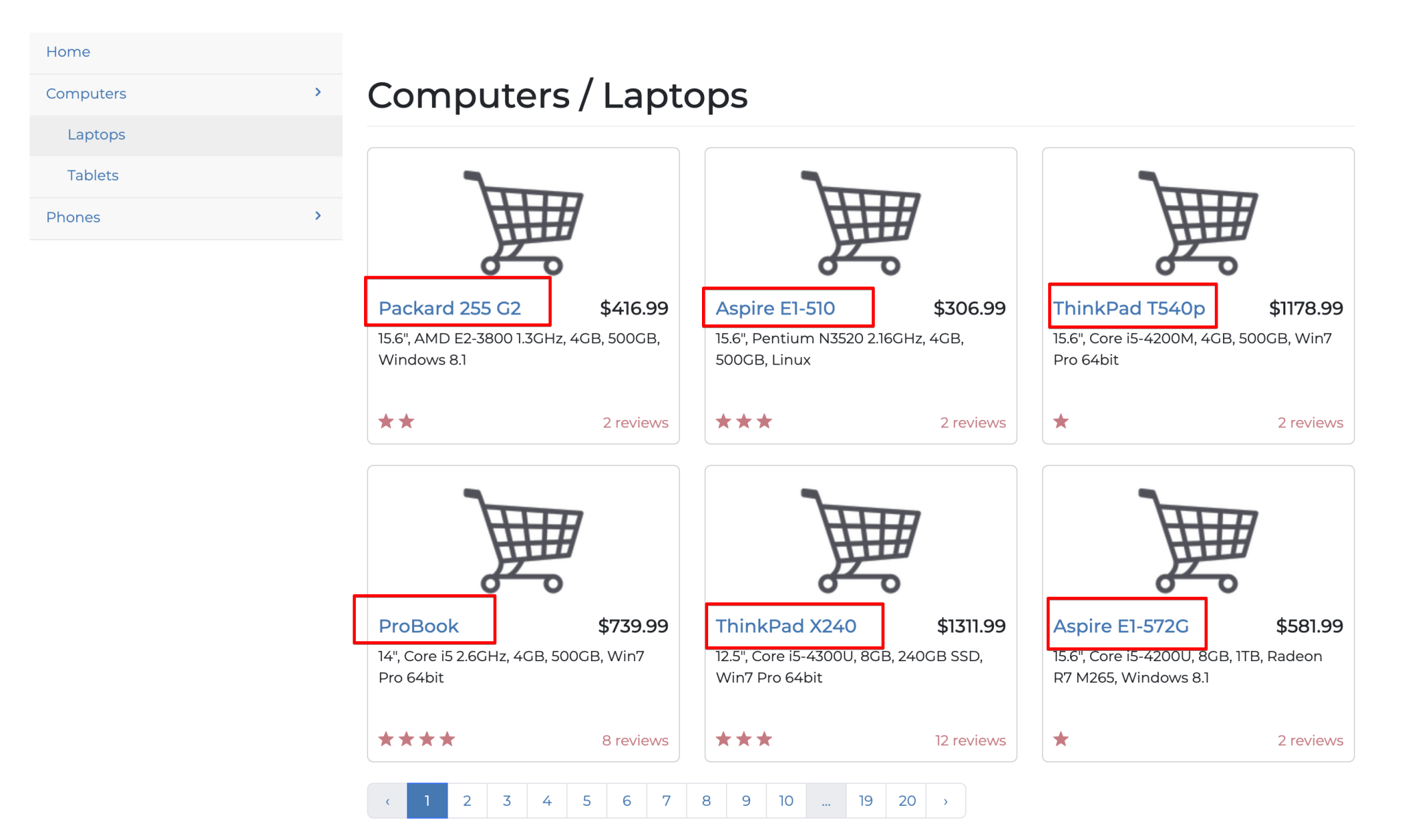Open the ThinkPad X240 product link
This screenshot has width=1404, height=840.
[786, 626]
